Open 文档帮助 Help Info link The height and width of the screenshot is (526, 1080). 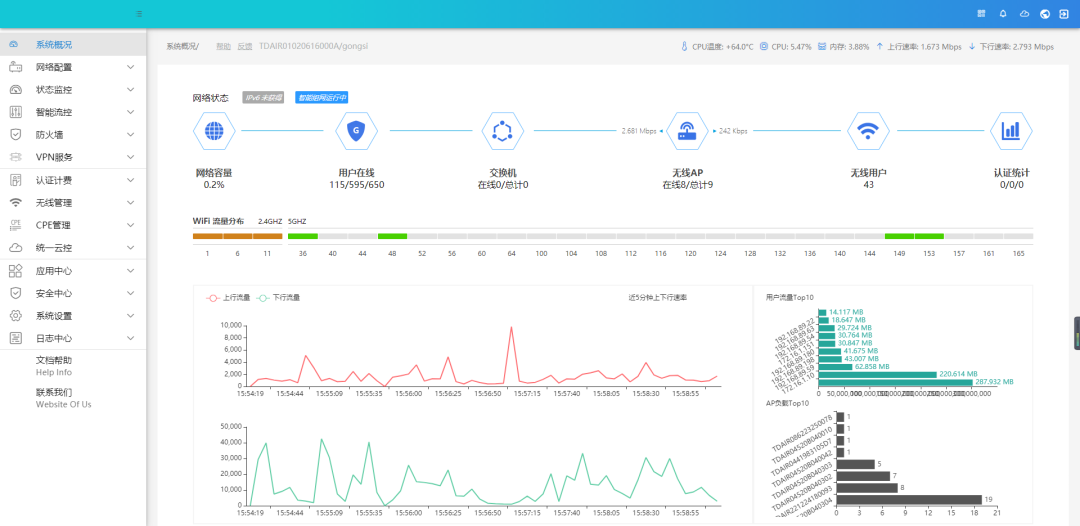(54, 366)
